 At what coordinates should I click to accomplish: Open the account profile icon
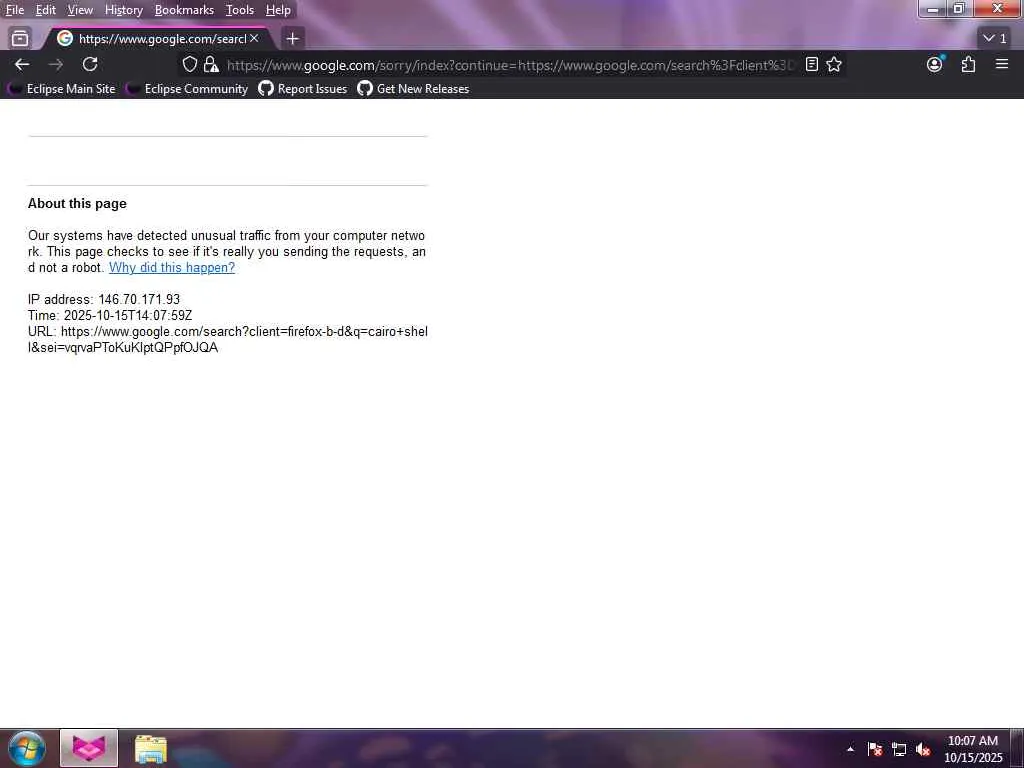(935, 64)
